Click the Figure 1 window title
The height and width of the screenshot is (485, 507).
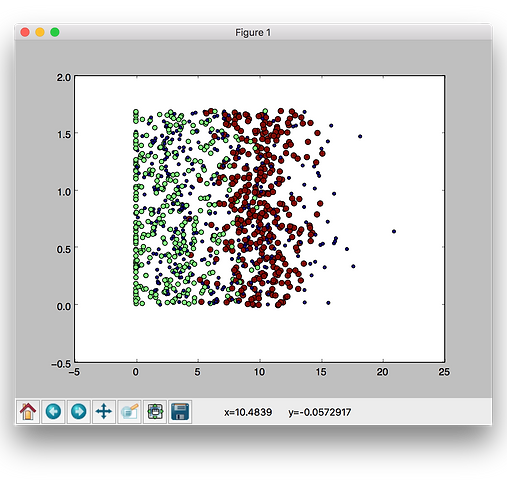click(x=253, y=33)
